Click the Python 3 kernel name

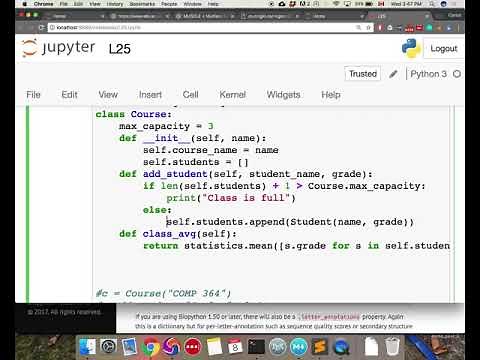pyautogui.click(x=428, y=74)
